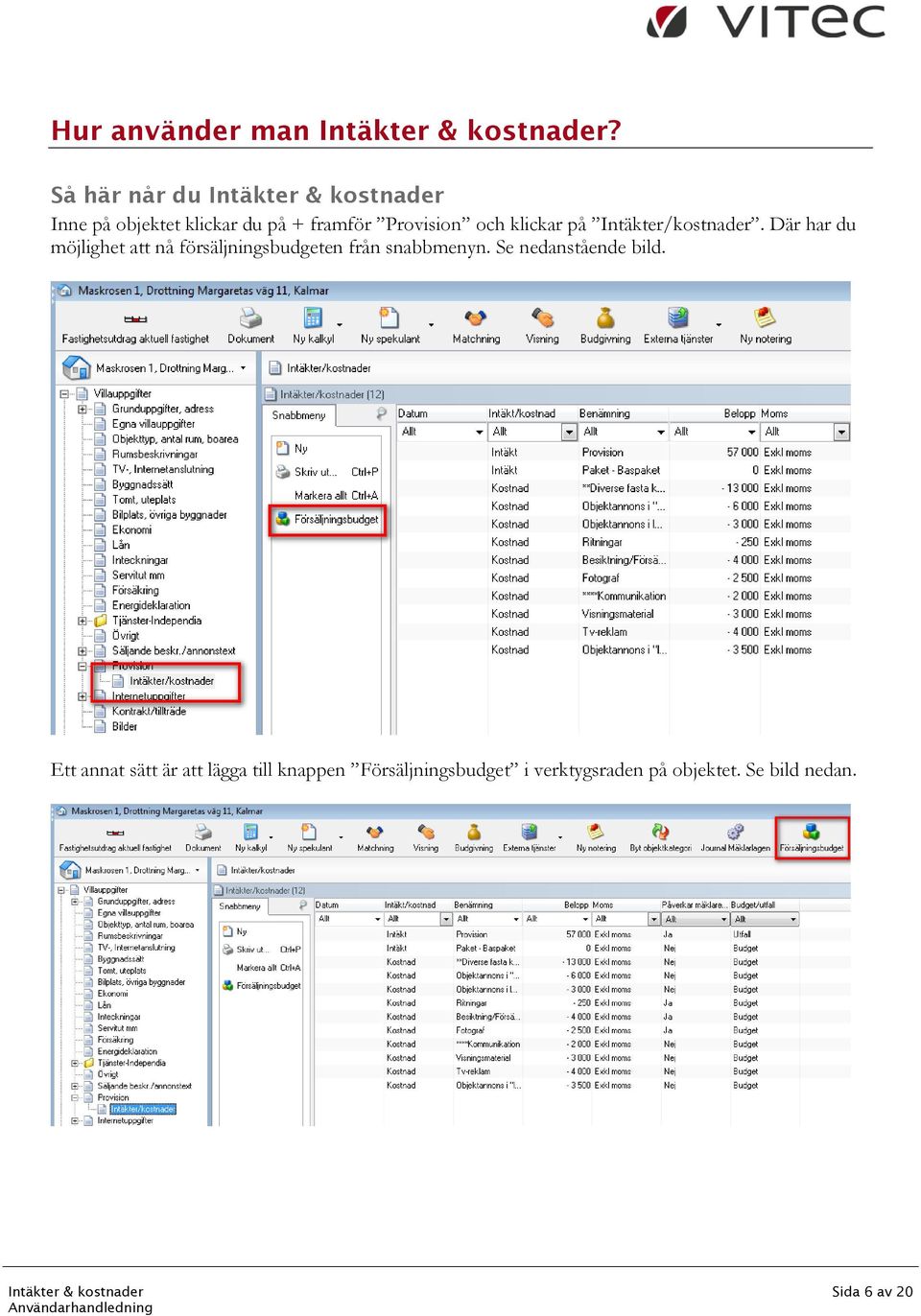
Task: Open Budgivning money bag in upper screenshot
Action: coord(605,317)
